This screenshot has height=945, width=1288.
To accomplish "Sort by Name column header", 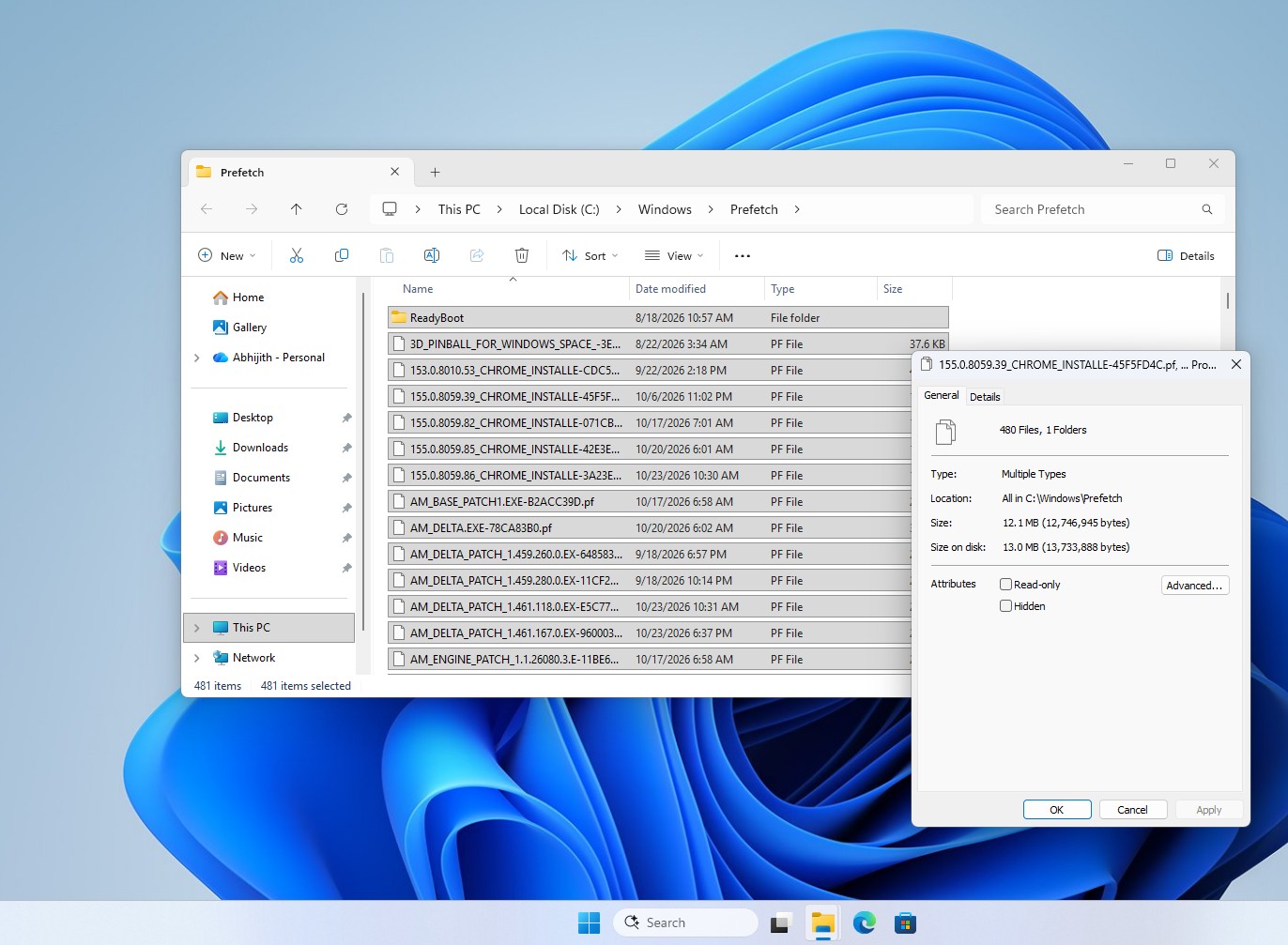I will (508, 289).
